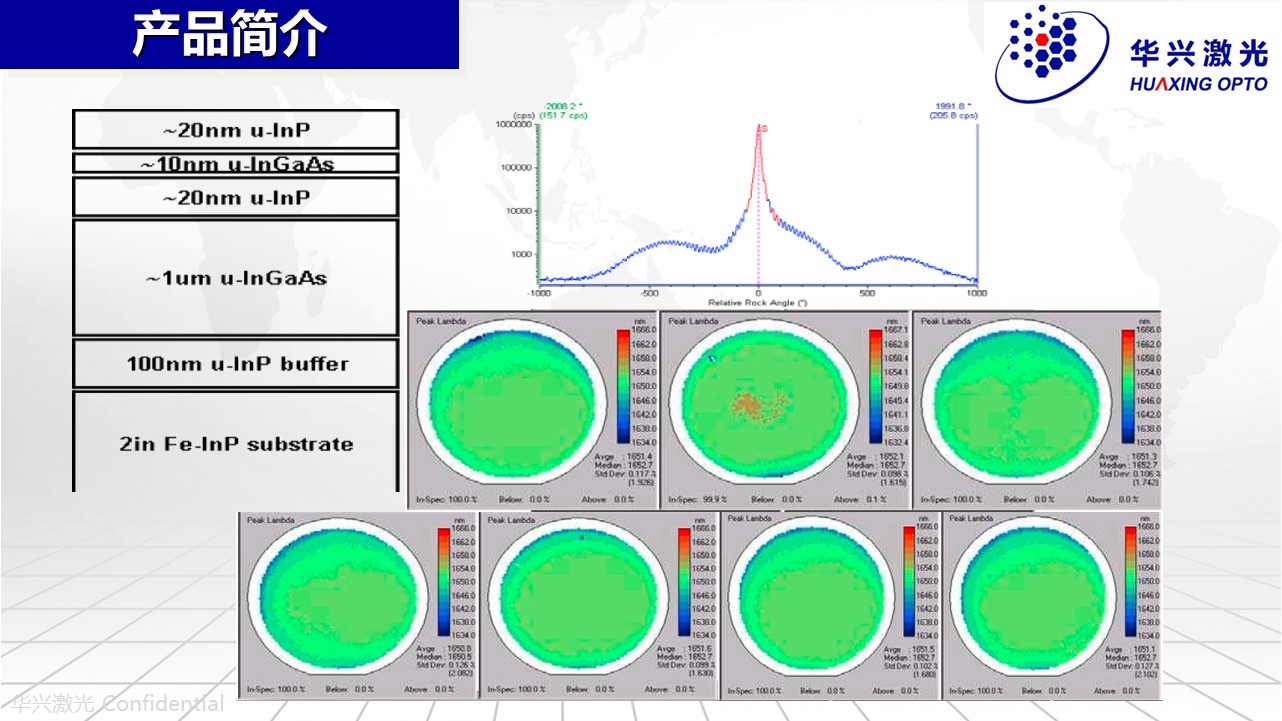Select the ~20nm u-InP box above ~10nm u-InGaAs
1282x721 pixels.
tap(236, 130)
